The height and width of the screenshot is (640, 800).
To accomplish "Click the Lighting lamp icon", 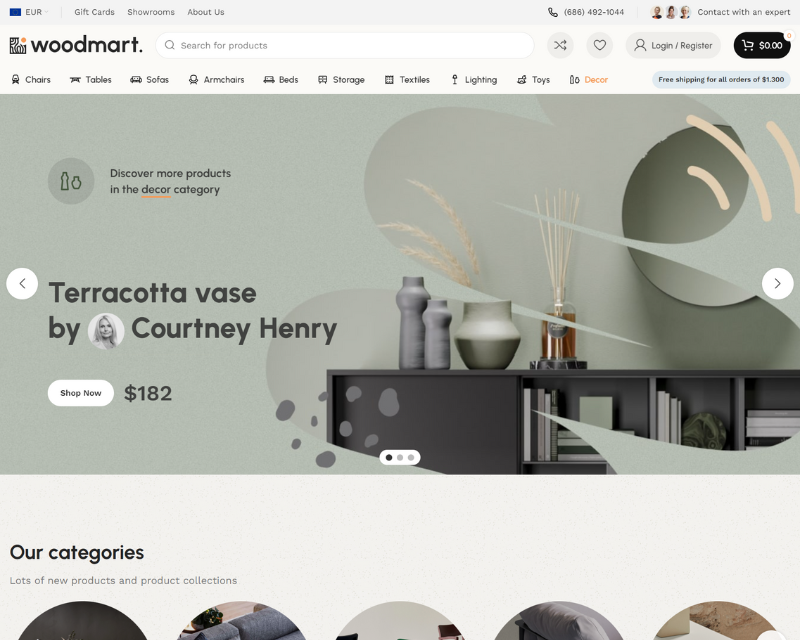I will (455, 80).
